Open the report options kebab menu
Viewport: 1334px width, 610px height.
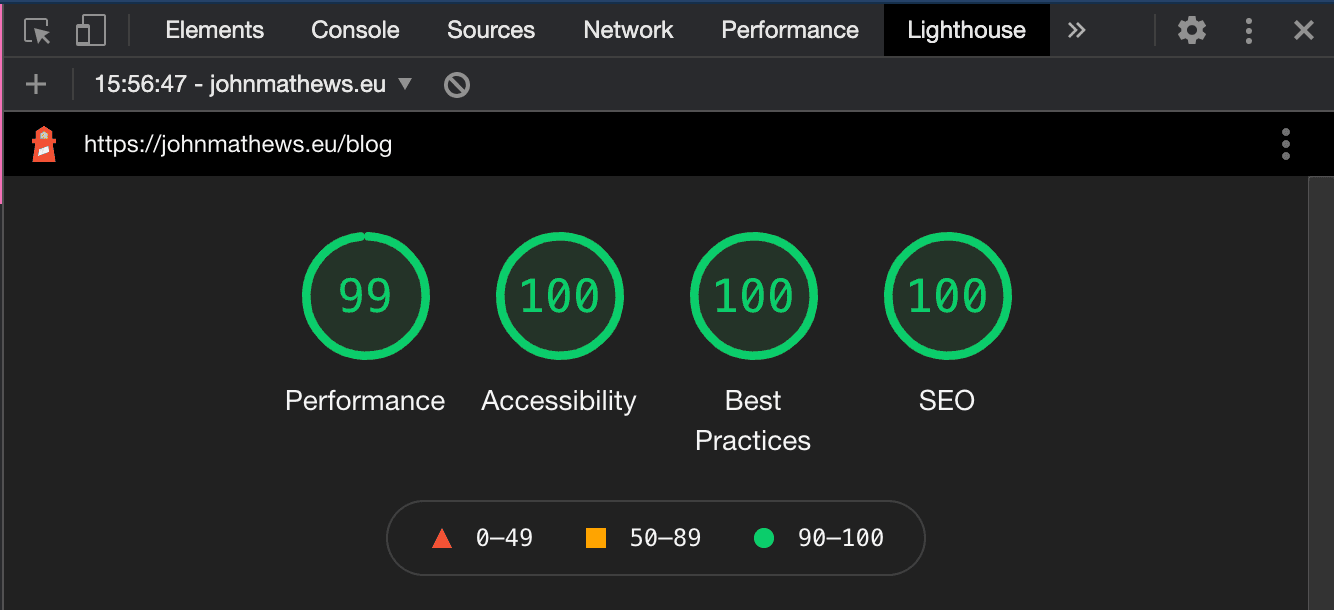click(x=1285, y=144)
